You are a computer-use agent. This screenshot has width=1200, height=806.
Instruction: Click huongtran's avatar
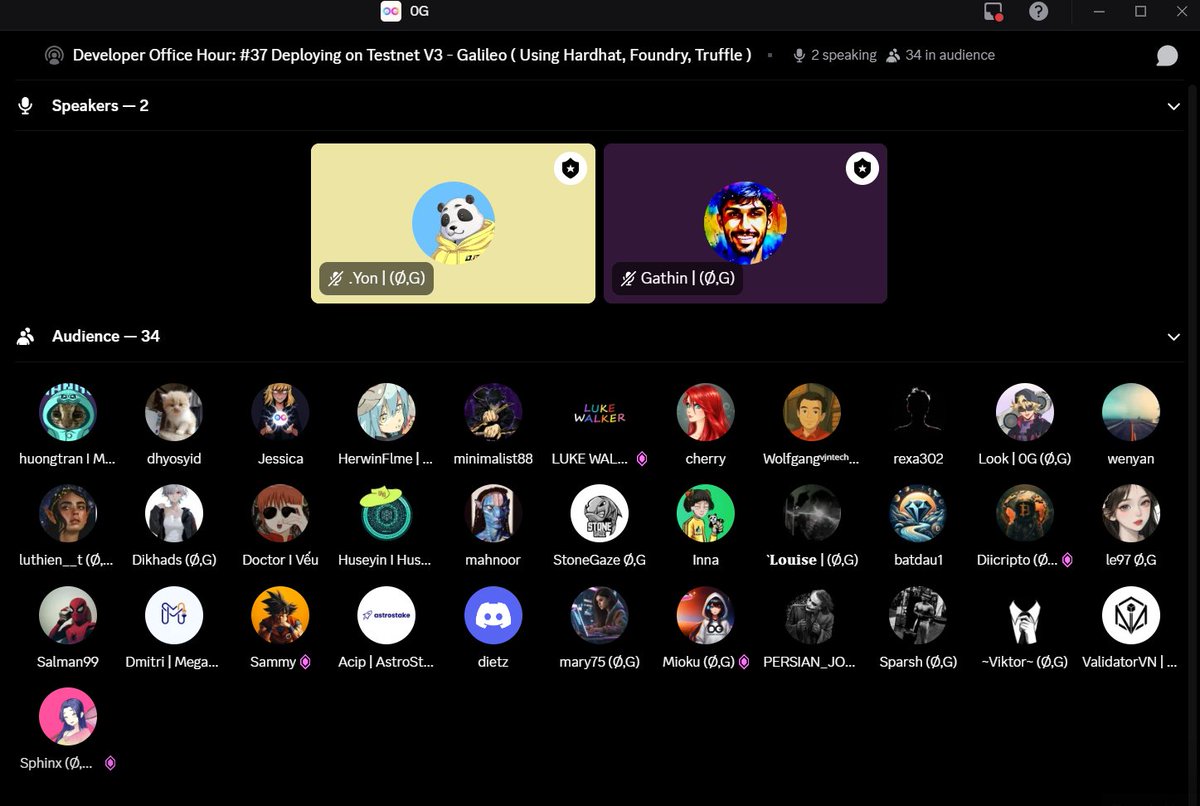(68, 412)
